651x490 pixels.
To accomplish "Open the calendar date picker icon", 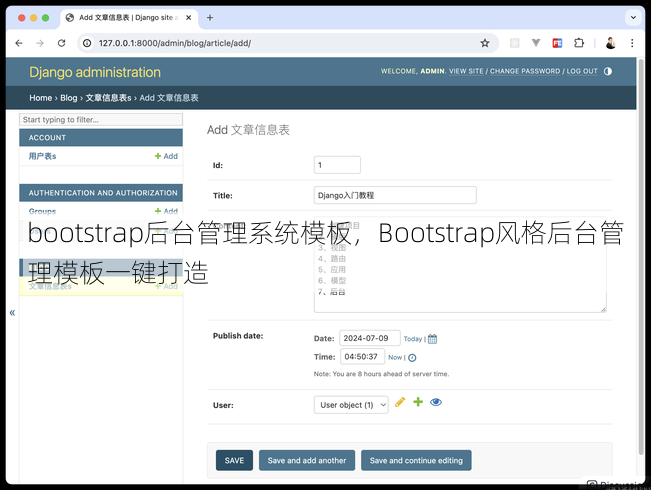I will pyautogui.click(x=432, y=339).
